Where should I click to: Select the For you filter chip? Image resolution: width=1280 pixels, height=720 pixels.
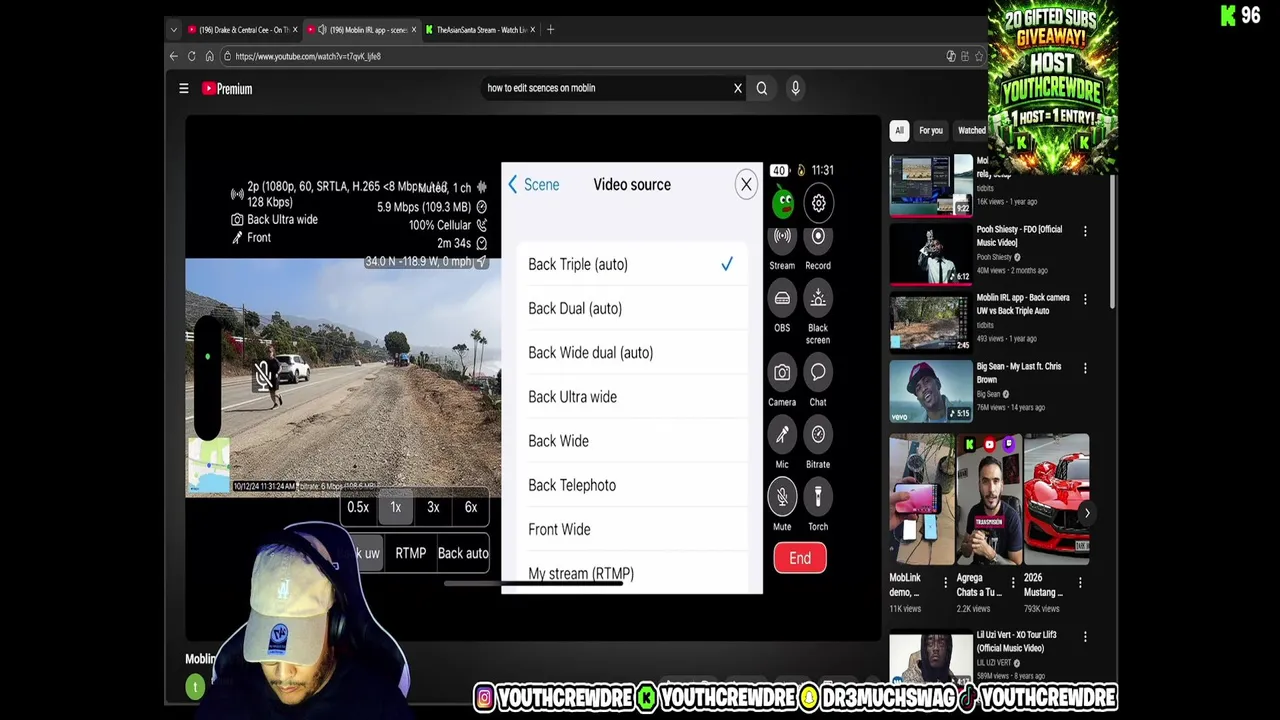click(931, 130)
